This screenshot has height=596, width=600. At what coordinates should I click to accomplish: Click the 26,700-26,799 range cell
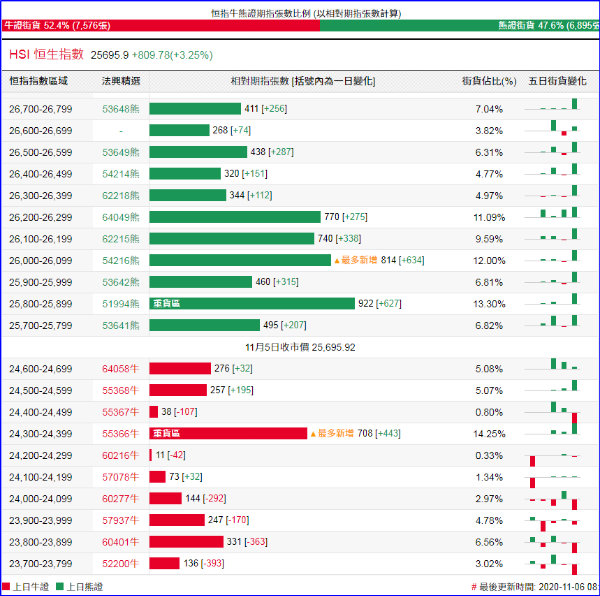[x=41, y=109]
